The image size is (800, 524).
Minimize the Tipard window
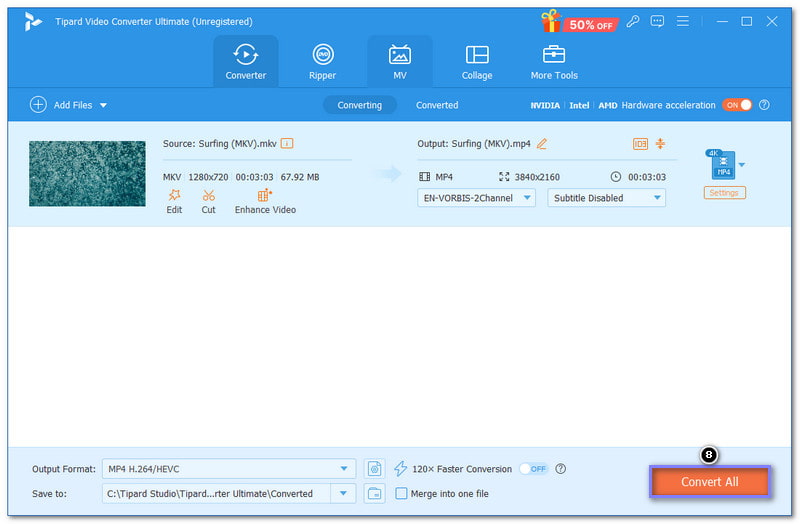point(722,21)
